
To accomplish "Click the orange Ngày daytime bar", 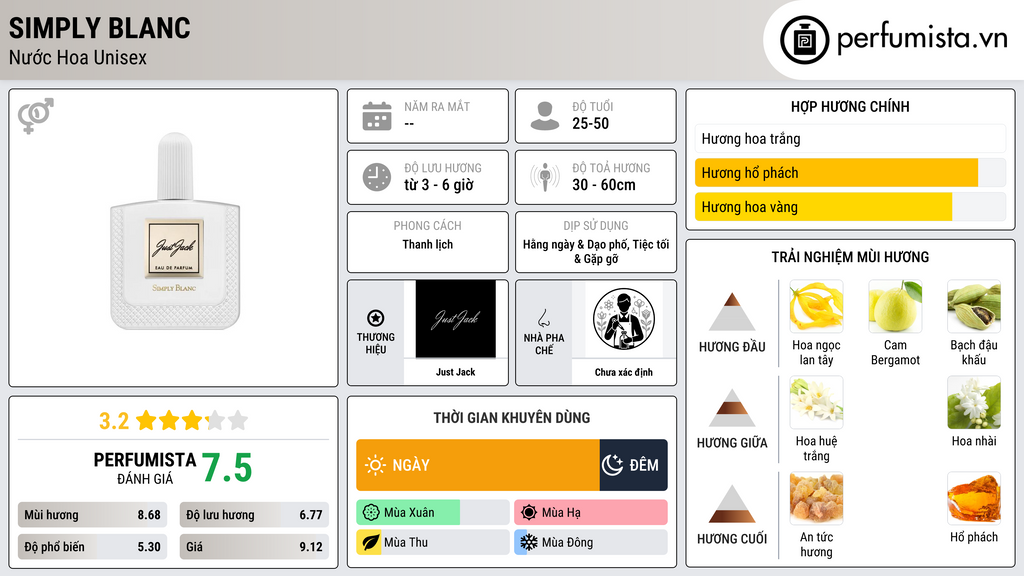I will tap(478, 465).
